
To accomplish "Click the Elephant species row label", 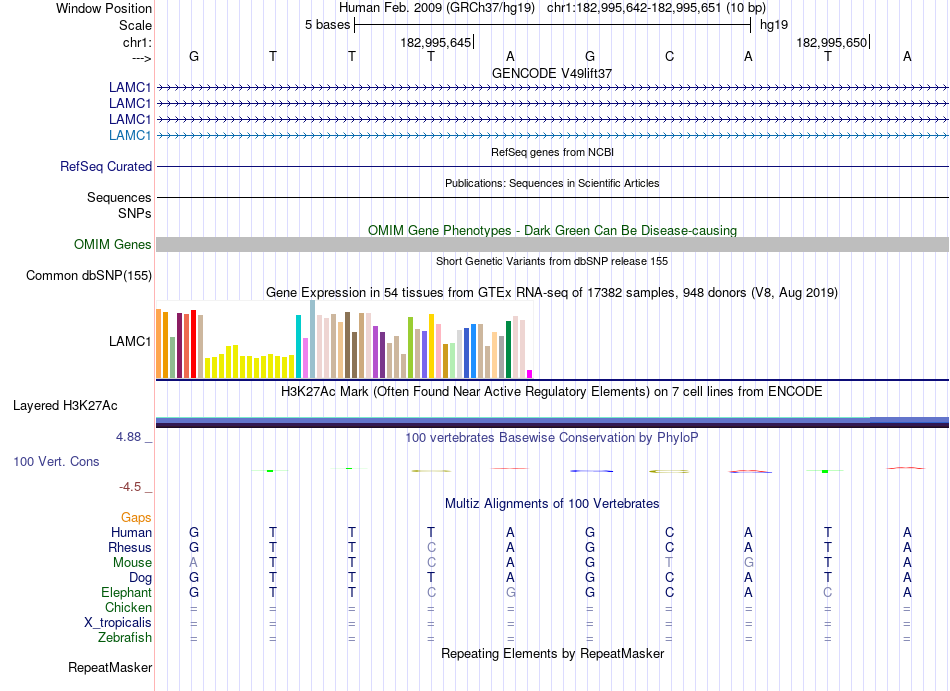I will click(126, 592).
